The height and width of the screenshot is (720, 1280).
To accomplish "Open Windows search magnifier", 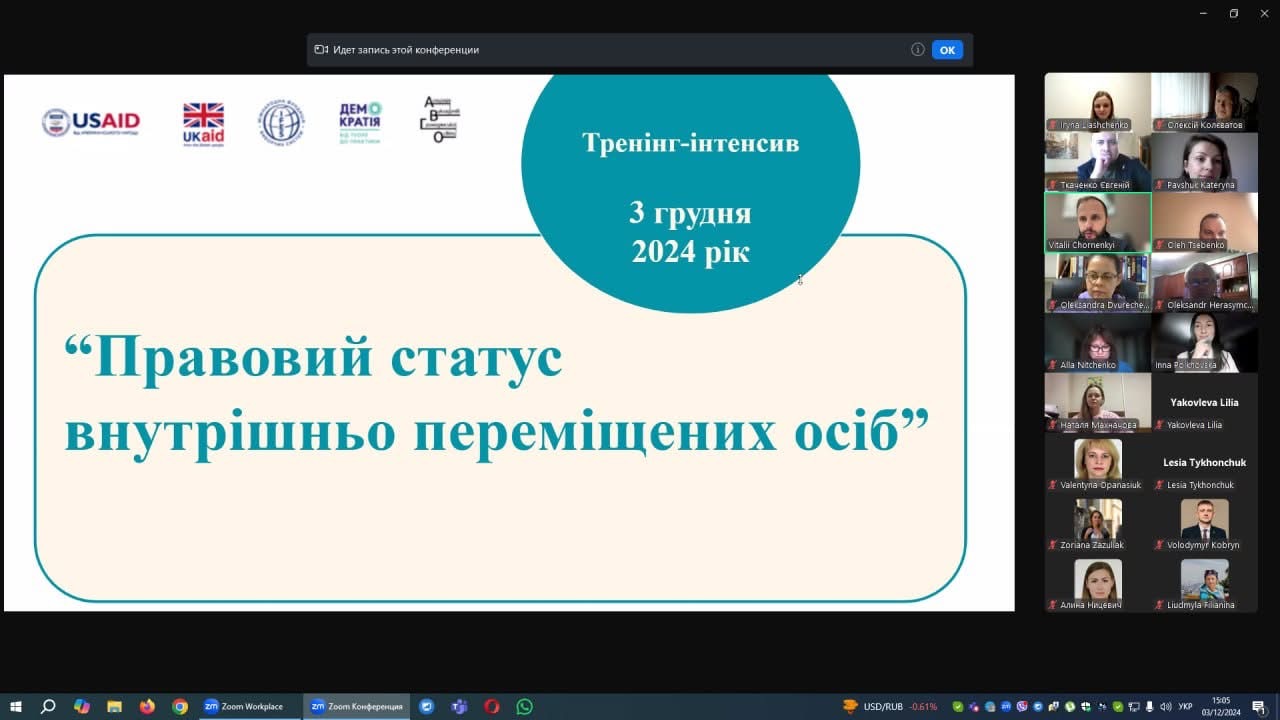I will point(48,706).
